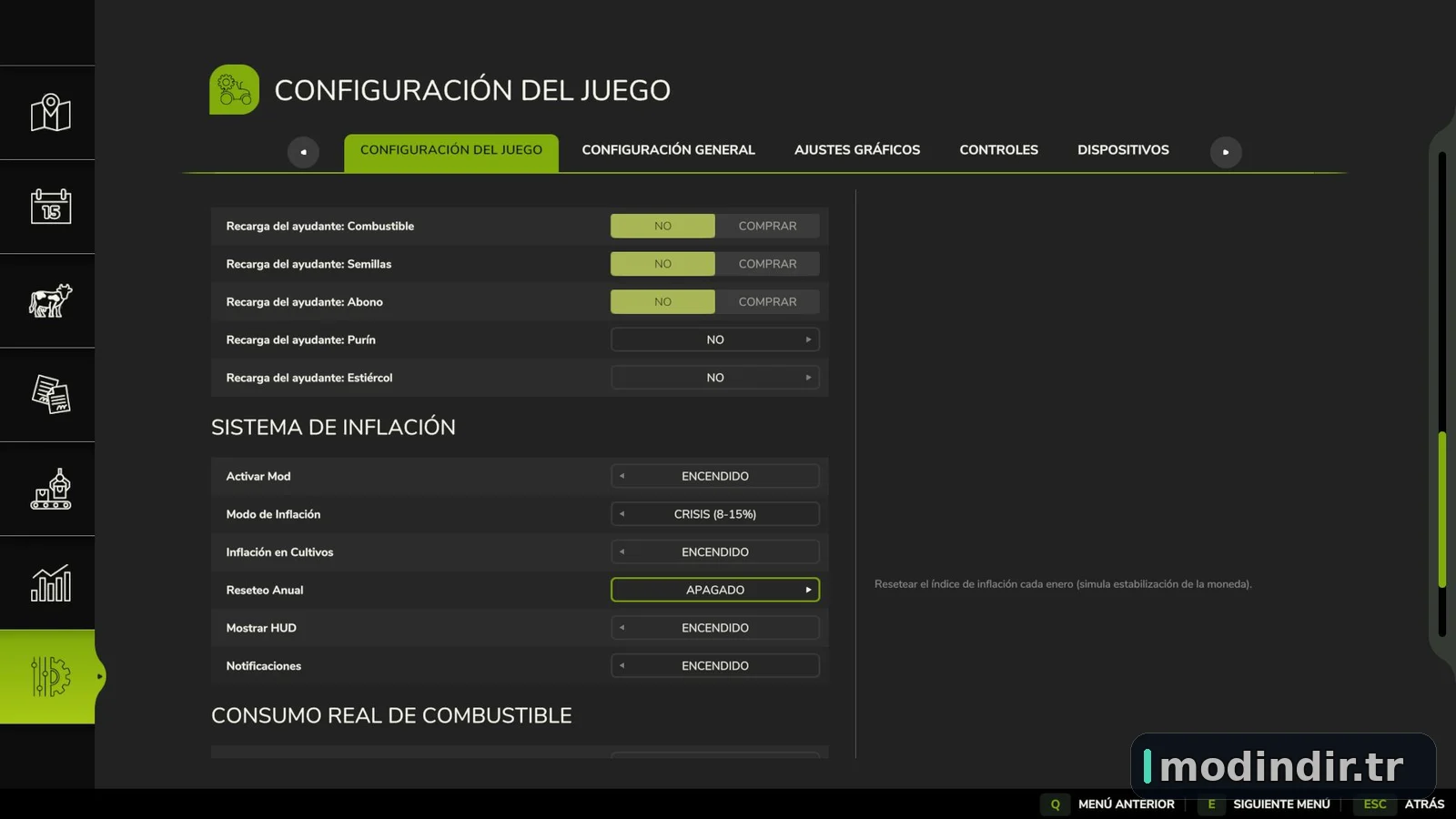The height and width of the screenshot is (819, 1456).
Task: Click 'Recarga del ayudante: Abono' label
Action: click(x=304, y=302)
